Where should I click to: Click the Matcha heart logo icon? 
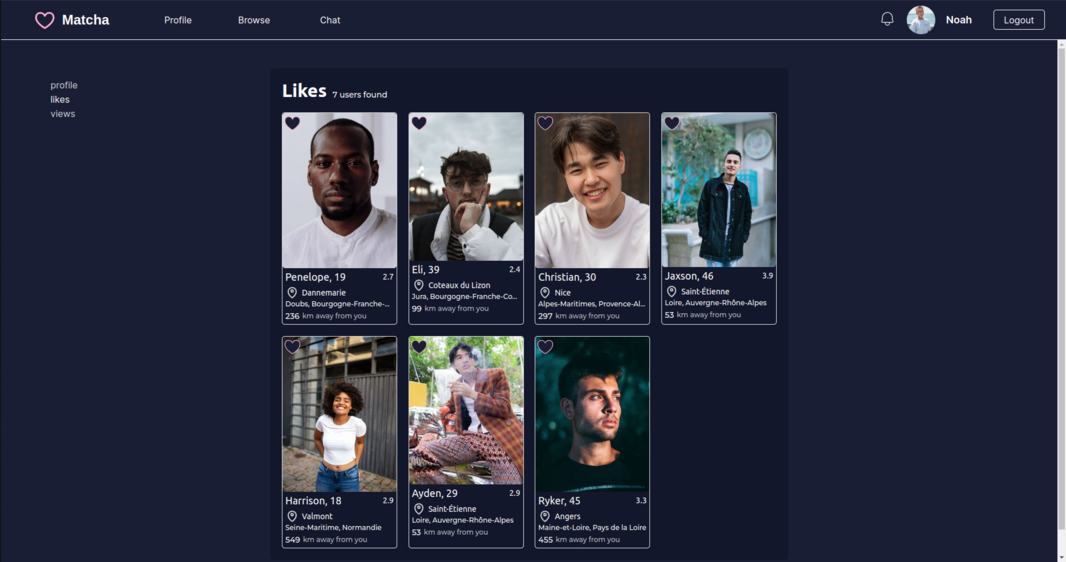click(x=44, y=20)
